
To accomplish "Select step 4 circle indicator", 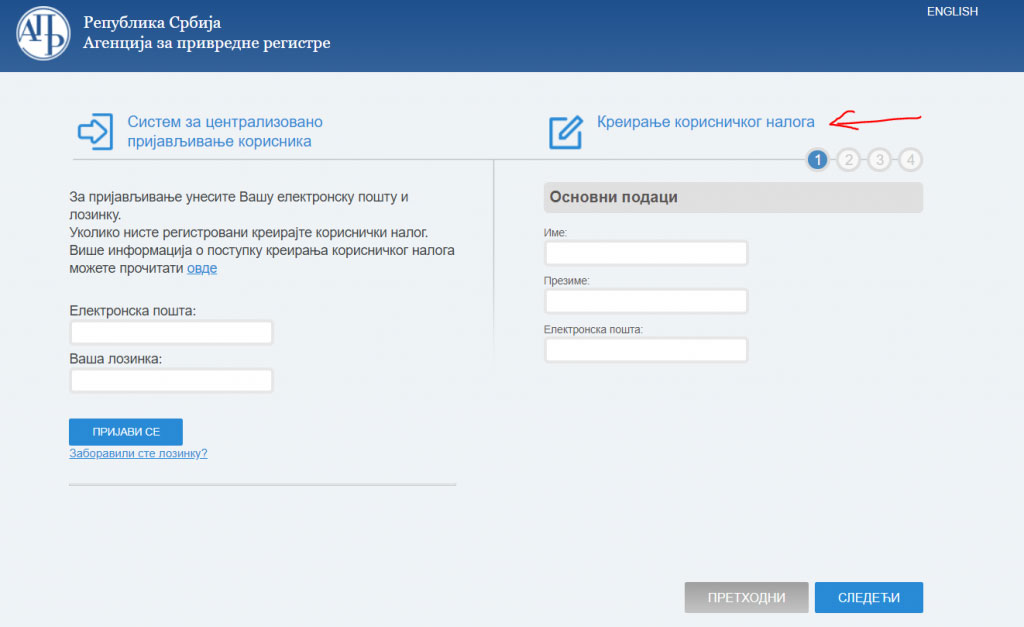I will pyautogui.click(x=910, y=160).
